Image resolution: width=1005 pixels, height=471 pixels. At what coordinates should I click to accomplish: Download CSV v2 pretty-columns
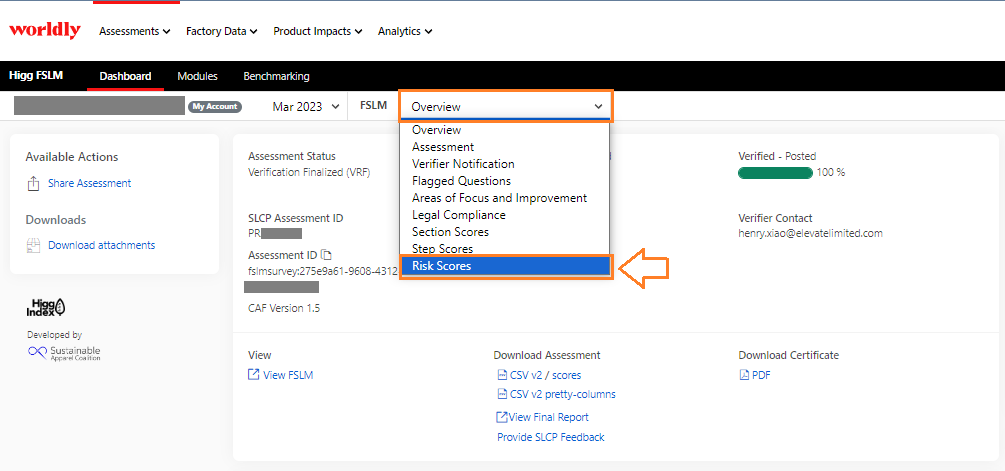coord(562,395)
